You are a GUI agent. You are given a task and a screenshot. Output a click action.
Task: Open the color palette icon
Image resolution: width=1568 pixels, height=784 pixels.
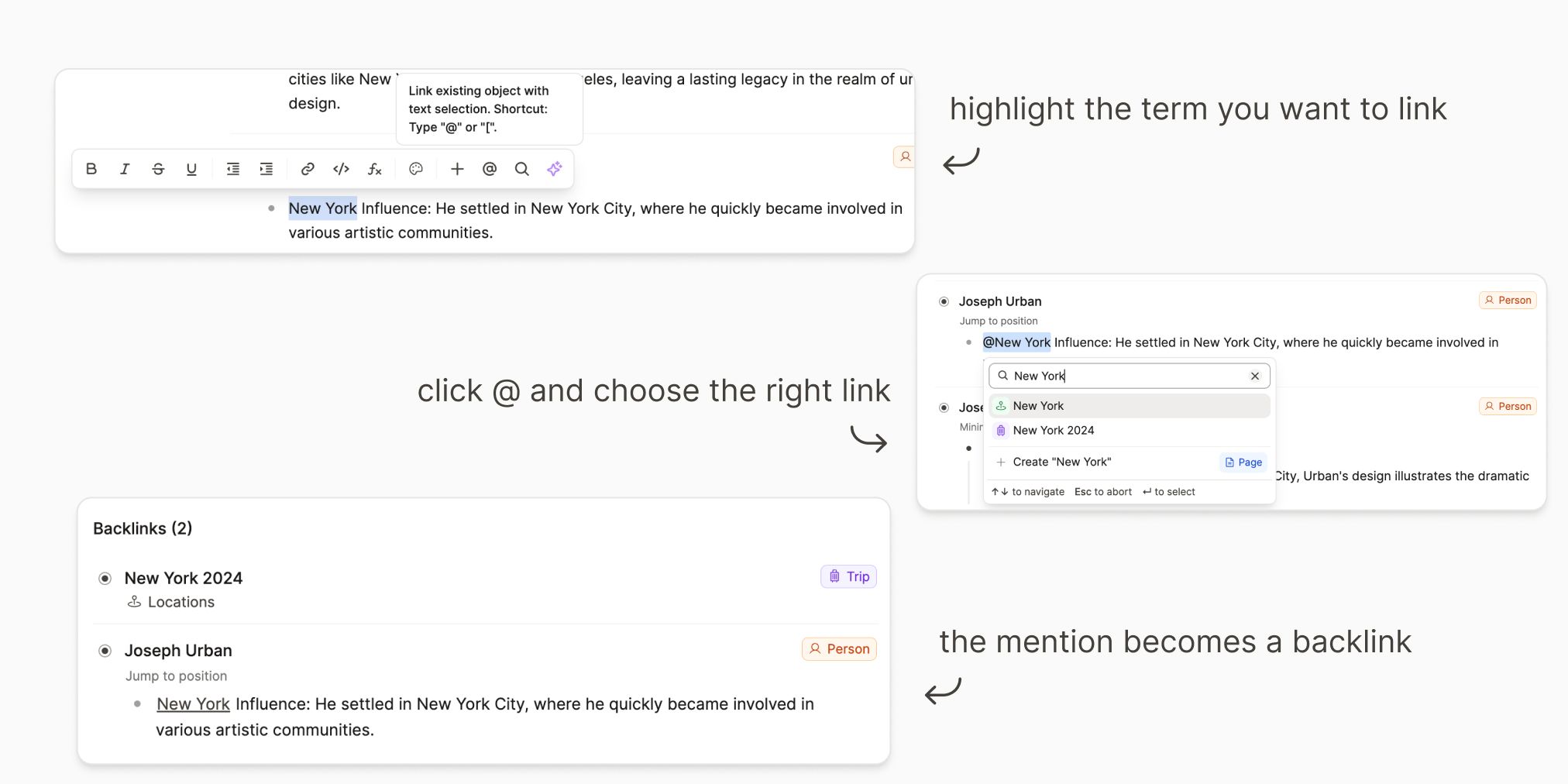click(x=416, y=168)
